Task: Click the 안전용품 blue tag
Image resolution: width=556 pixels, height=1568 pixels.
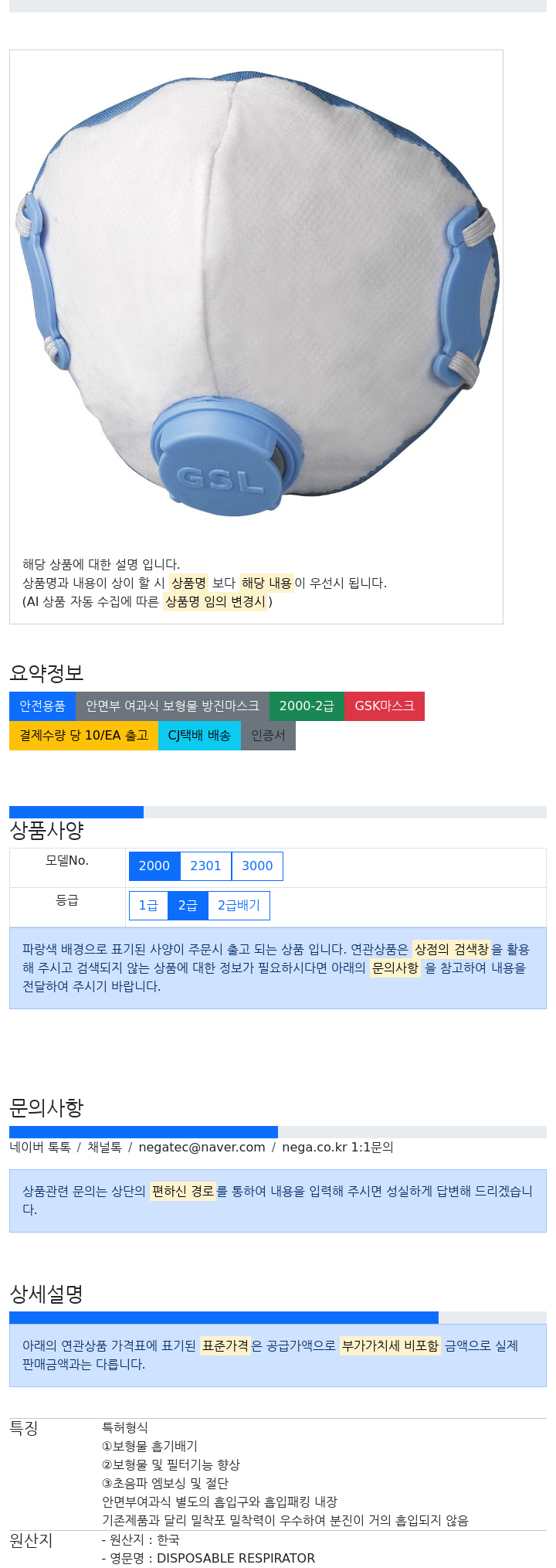Action: [42, 706]
